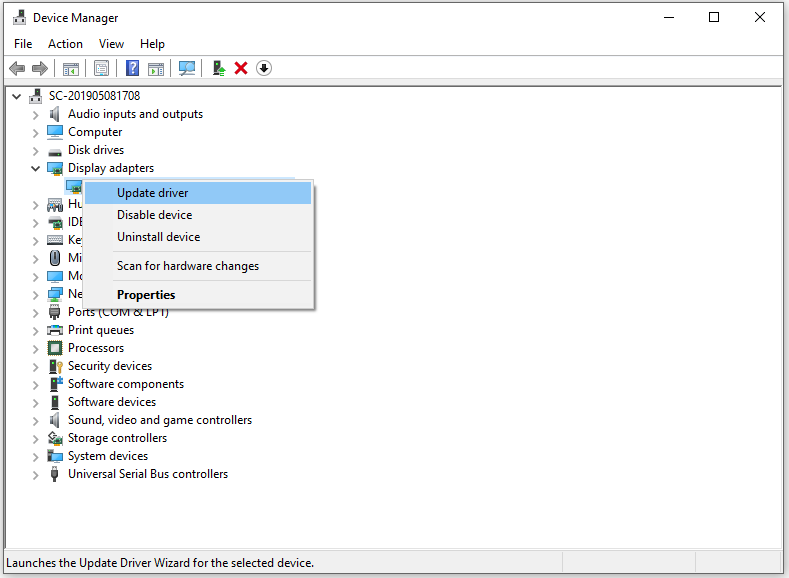The image size is (789, 578).
Task: Expand the Software components category
Action: (x=35, y=385)
